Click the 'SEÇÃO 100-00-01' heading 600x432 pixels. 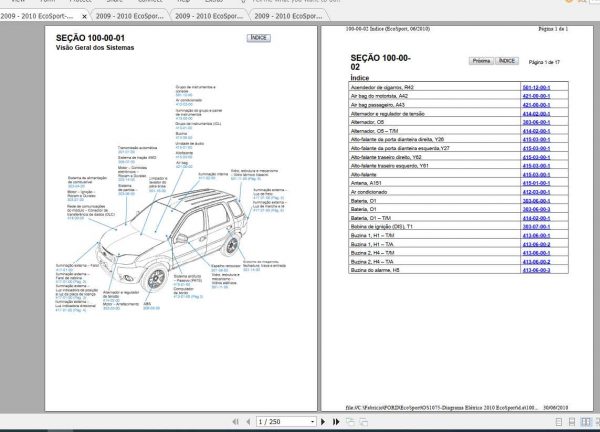(x=90, y=38)
